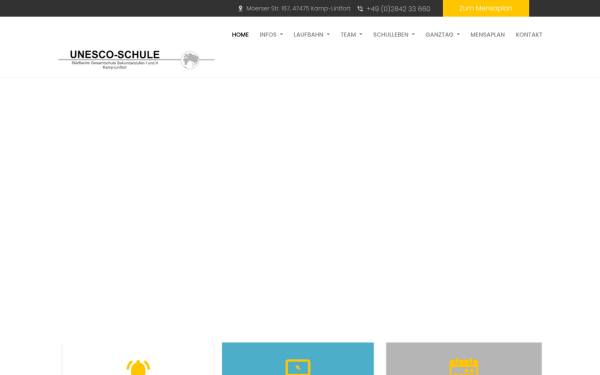This screenshot has height=375, width=600.
Task: Click the Zum Mensaplan yellow button
Action: [486, 8]
